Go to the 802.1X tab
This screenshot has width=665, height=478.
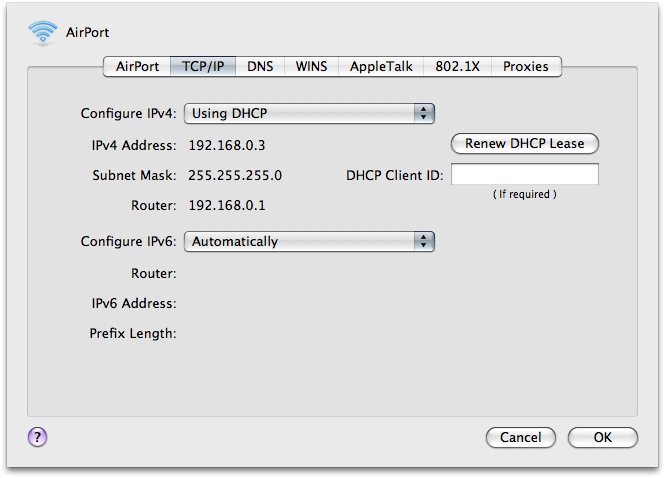pos(457,67)
